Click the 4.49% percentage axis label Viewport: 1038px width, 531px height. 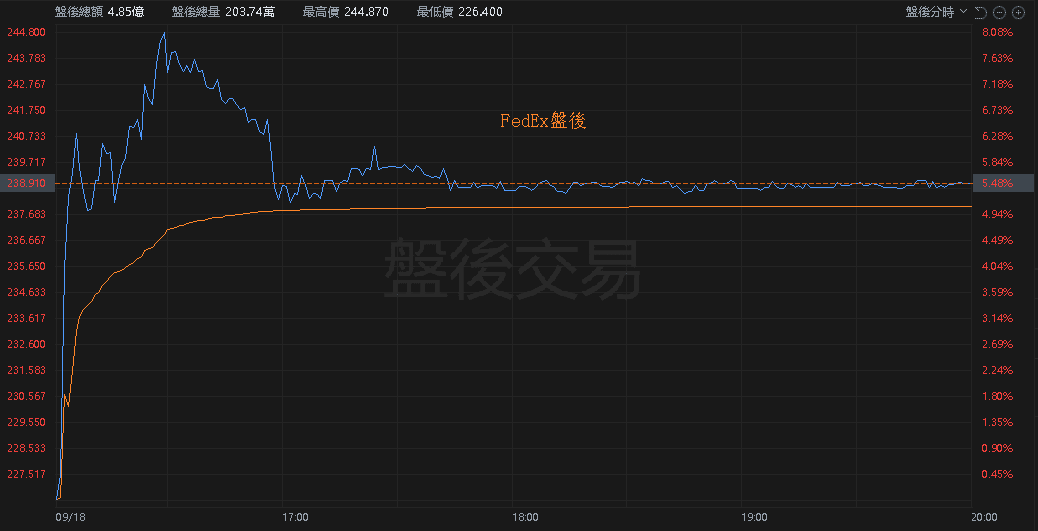[998, 240]
